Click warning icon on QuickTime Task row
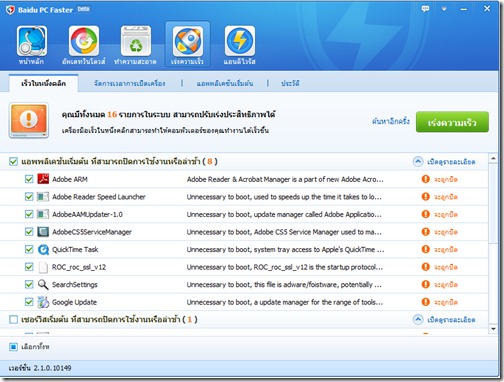Screen dimensions: 504x382 tap(426, 249)
